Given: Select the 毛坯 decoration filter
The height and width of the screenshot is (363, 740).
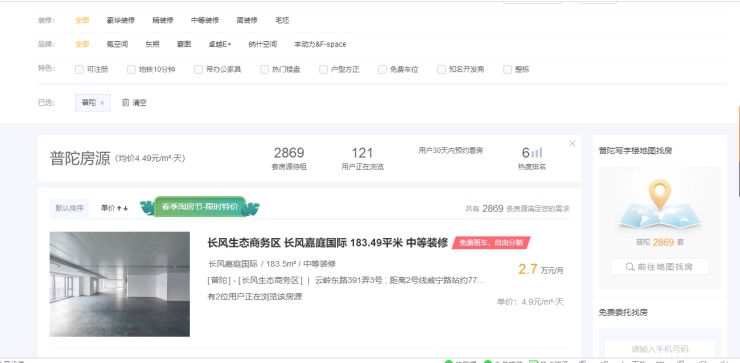Looking at the screenshot, I should [282, 20].
